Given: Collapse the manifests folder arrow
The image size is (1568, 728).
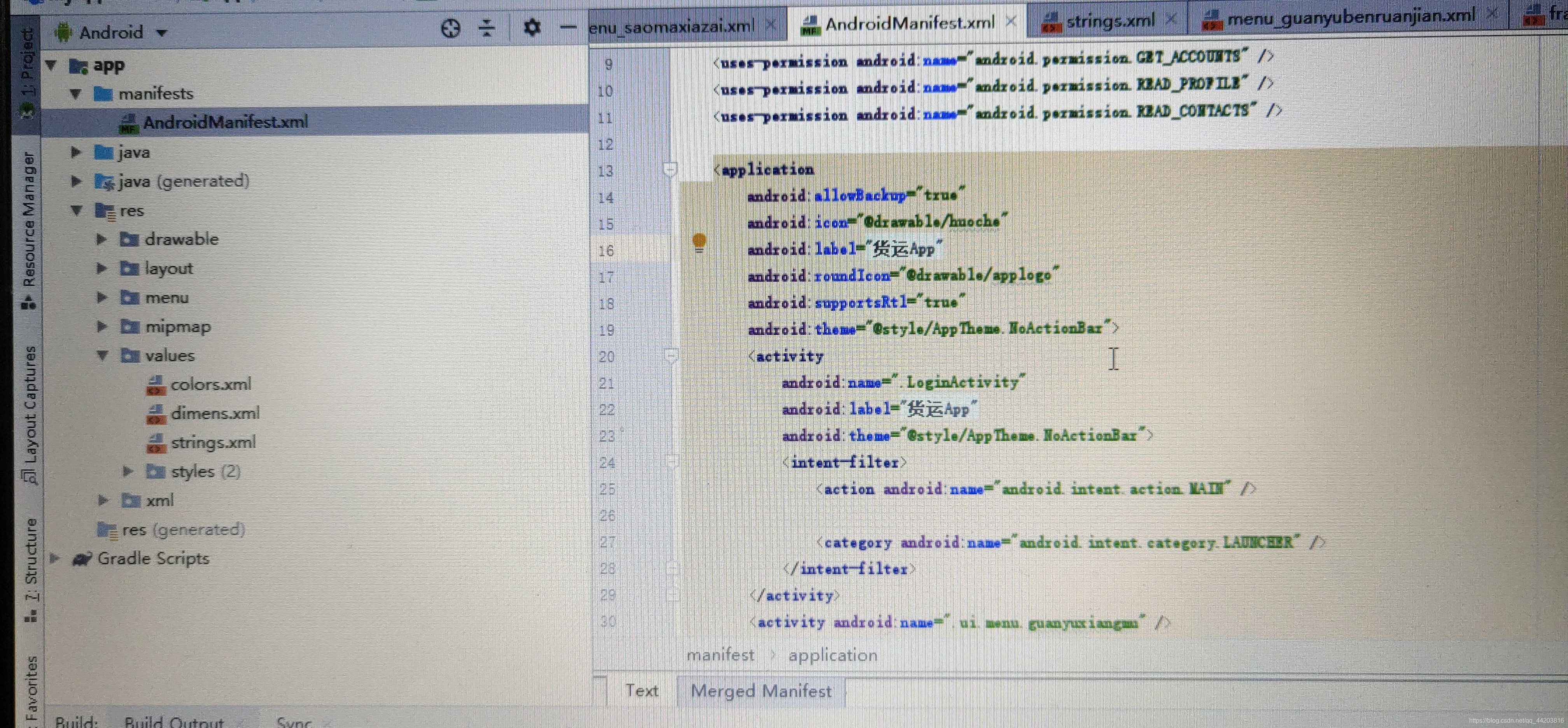Looking at the screenshot, I should (75, 94).
